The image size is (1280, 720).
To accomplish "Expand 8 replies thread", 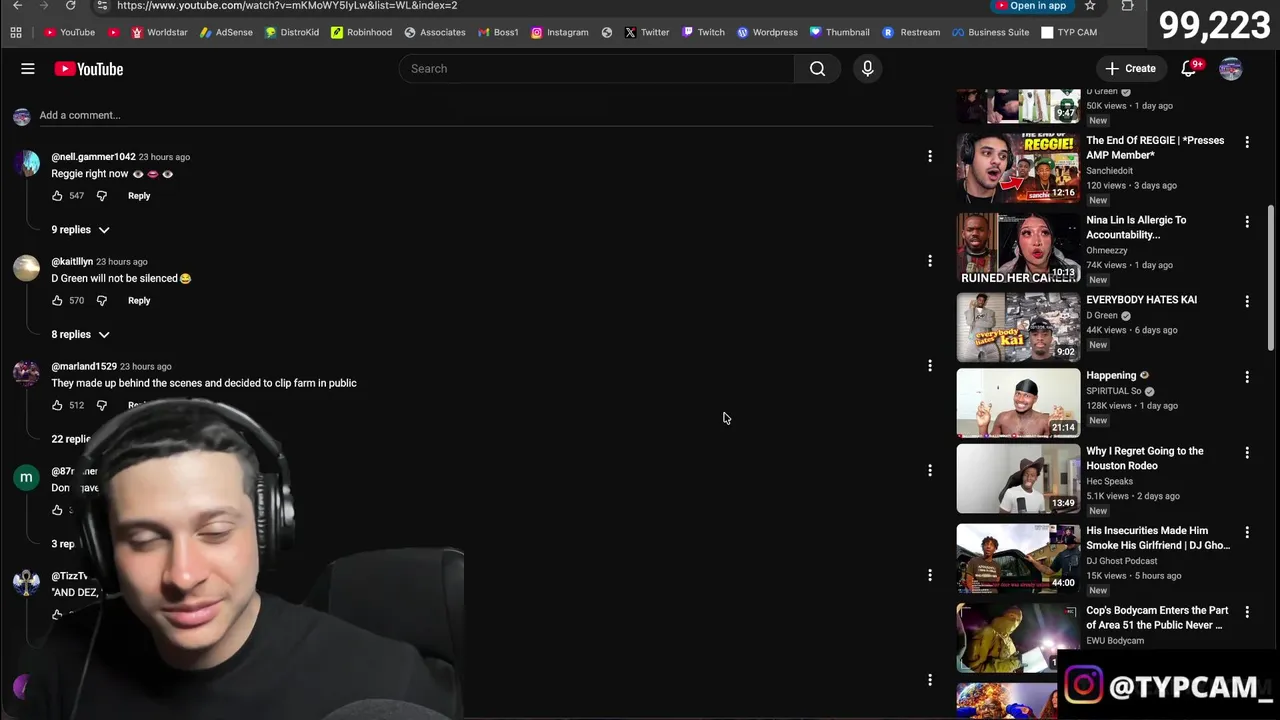I will click(80, 335).
